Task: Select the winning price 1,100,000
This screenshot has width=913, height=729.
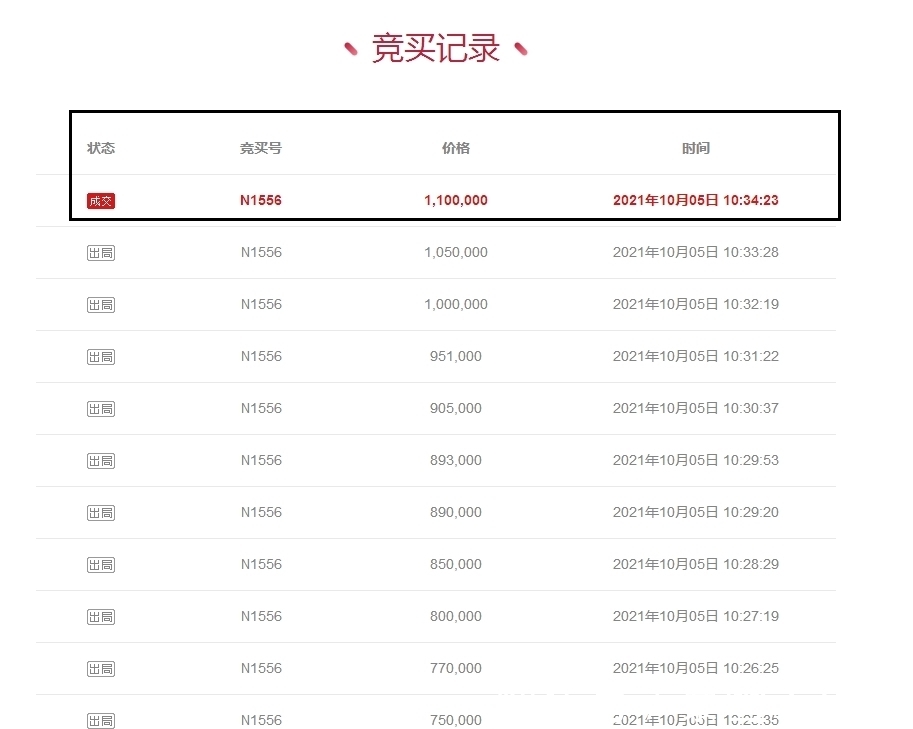Action: [456, 200]
